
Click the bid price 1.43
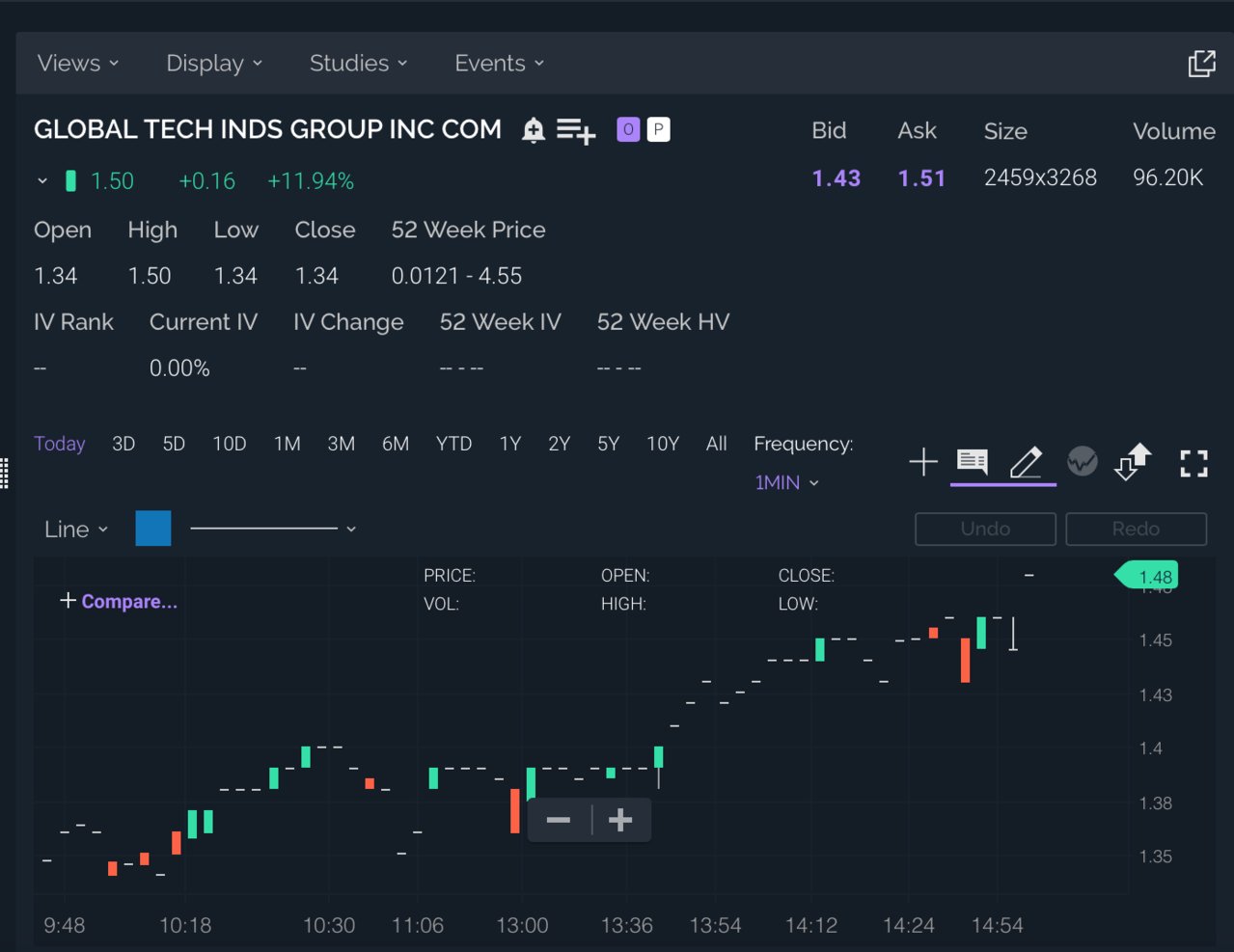click(x=836, y=178)
